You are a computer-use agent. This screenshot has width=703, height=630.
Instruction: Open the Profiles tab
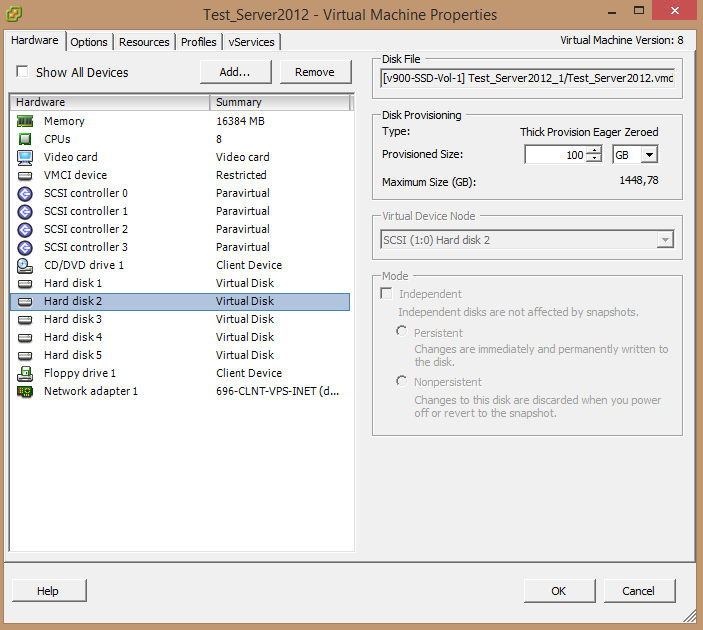(199, 42)
